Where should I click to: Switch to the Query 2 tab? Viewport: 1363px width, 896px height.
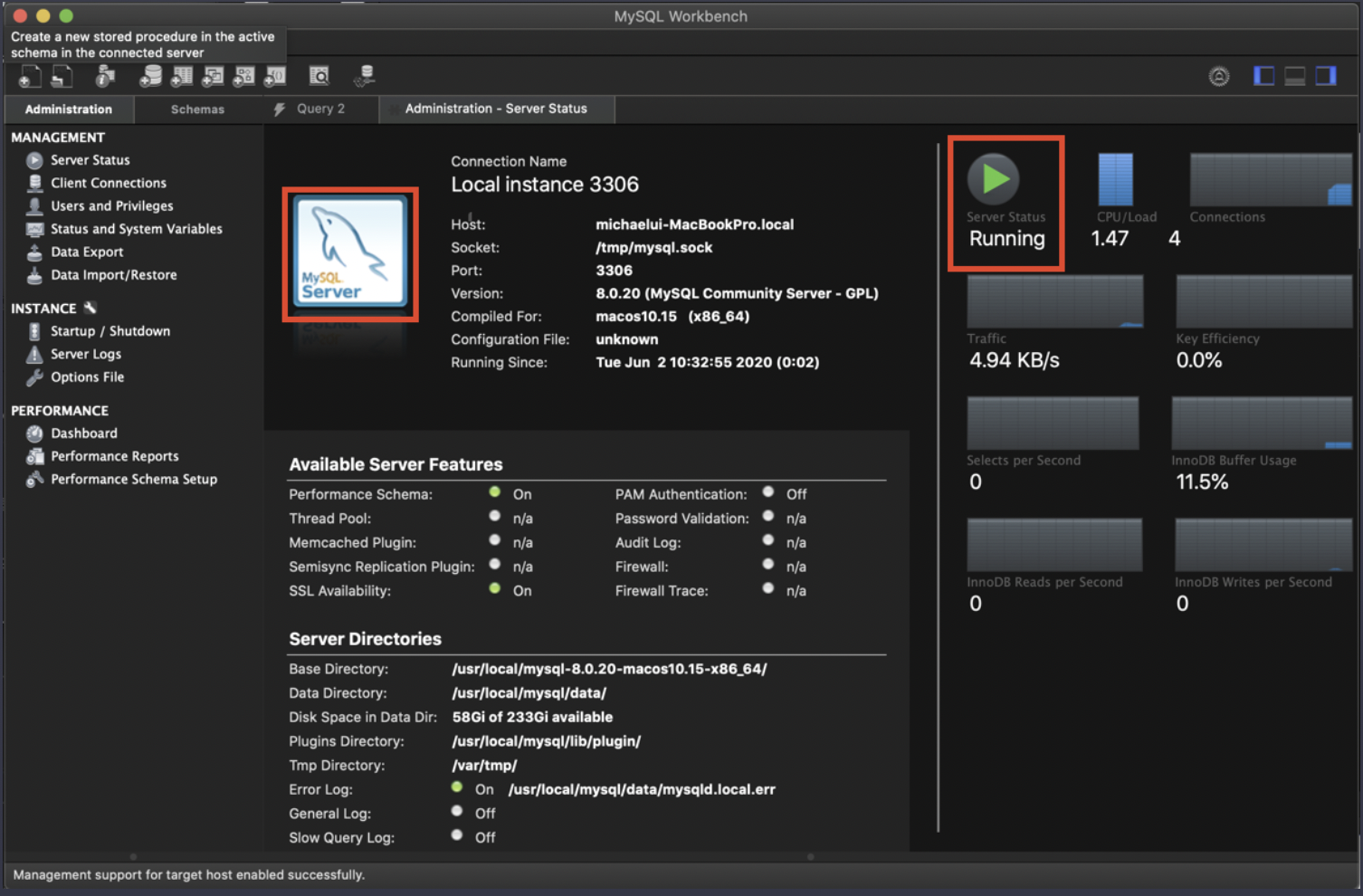[321, 109]
